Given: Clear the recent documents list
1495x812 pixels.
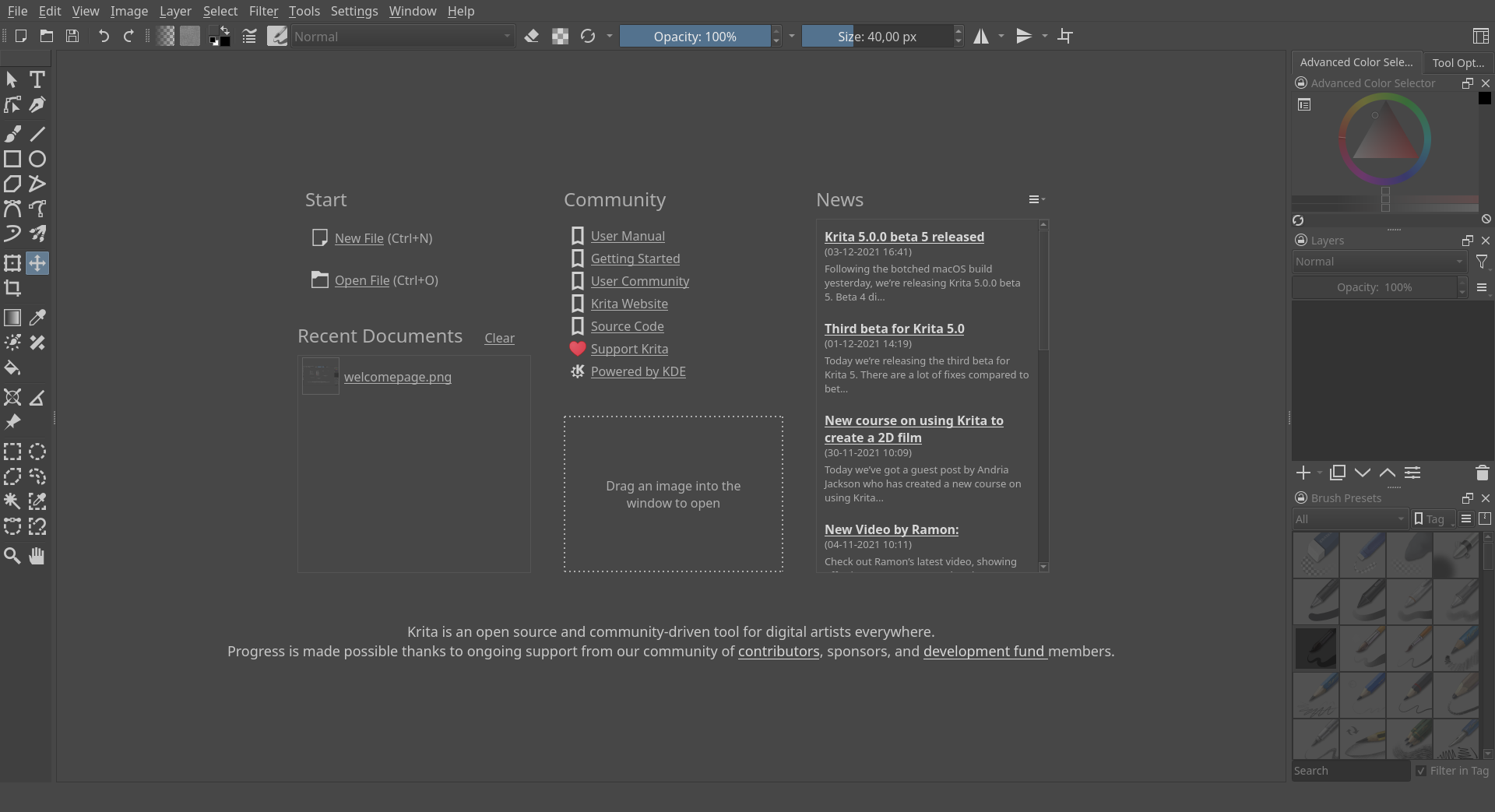Looking at the screenshot, I should [x=499, y=338].
